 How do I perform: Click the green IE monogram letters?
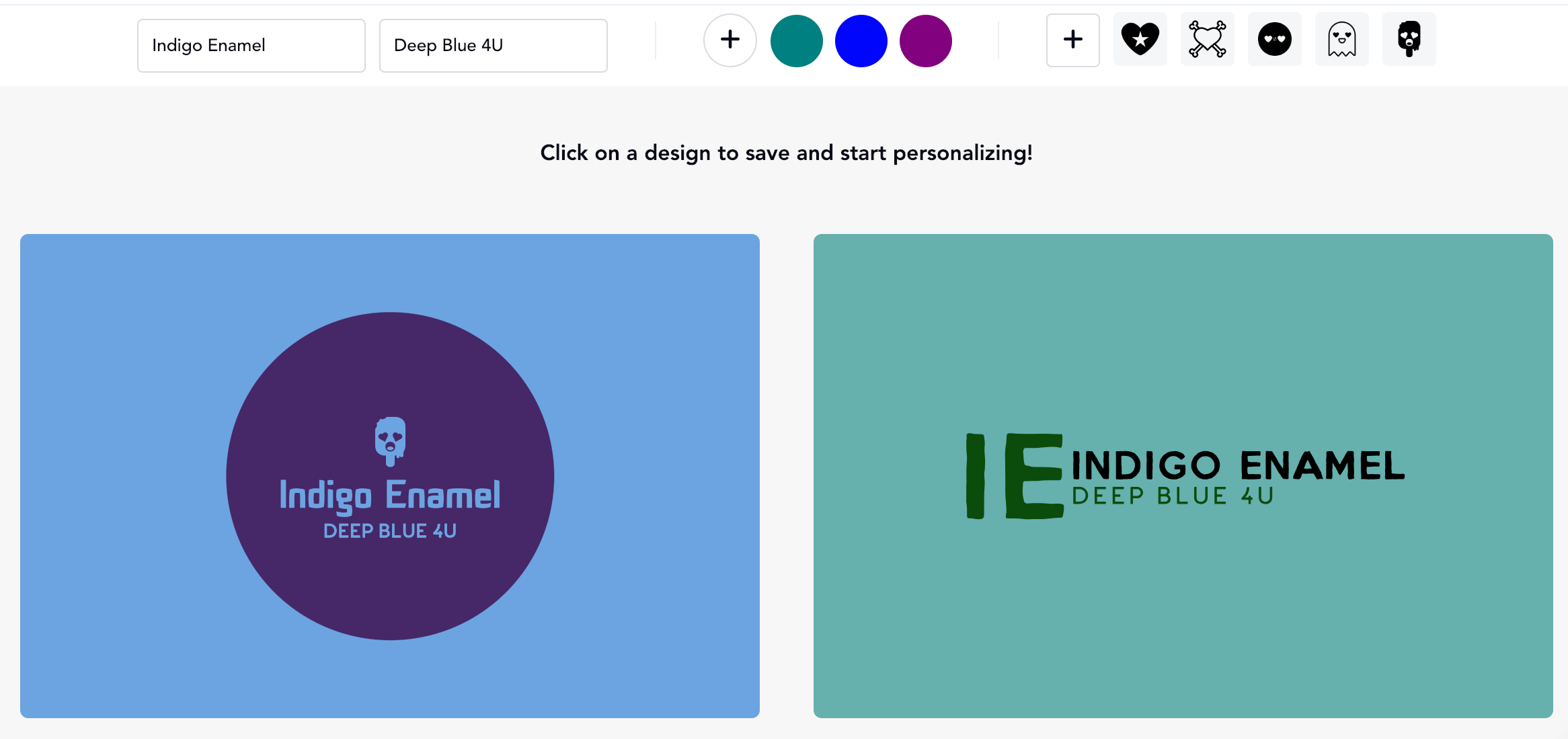coord(1014,476)
